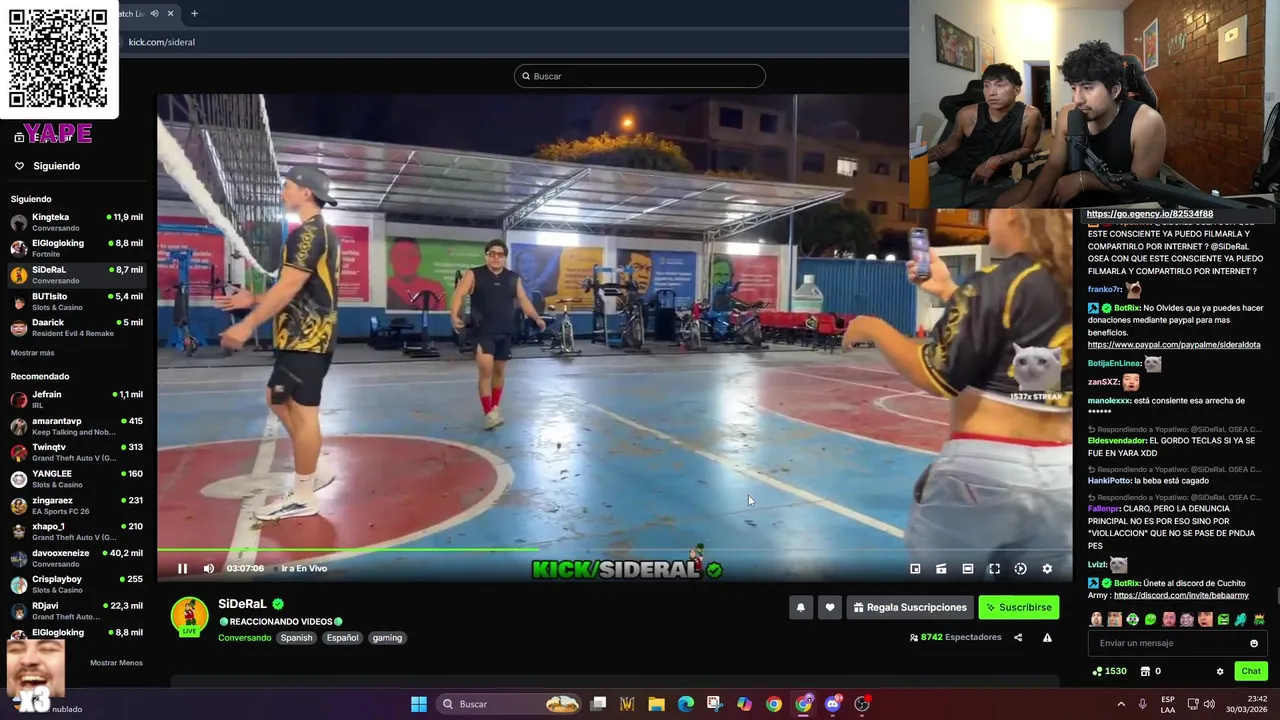Expand followed list with 'Mostrar más'
1280x720 pixels.
(33, 353)
